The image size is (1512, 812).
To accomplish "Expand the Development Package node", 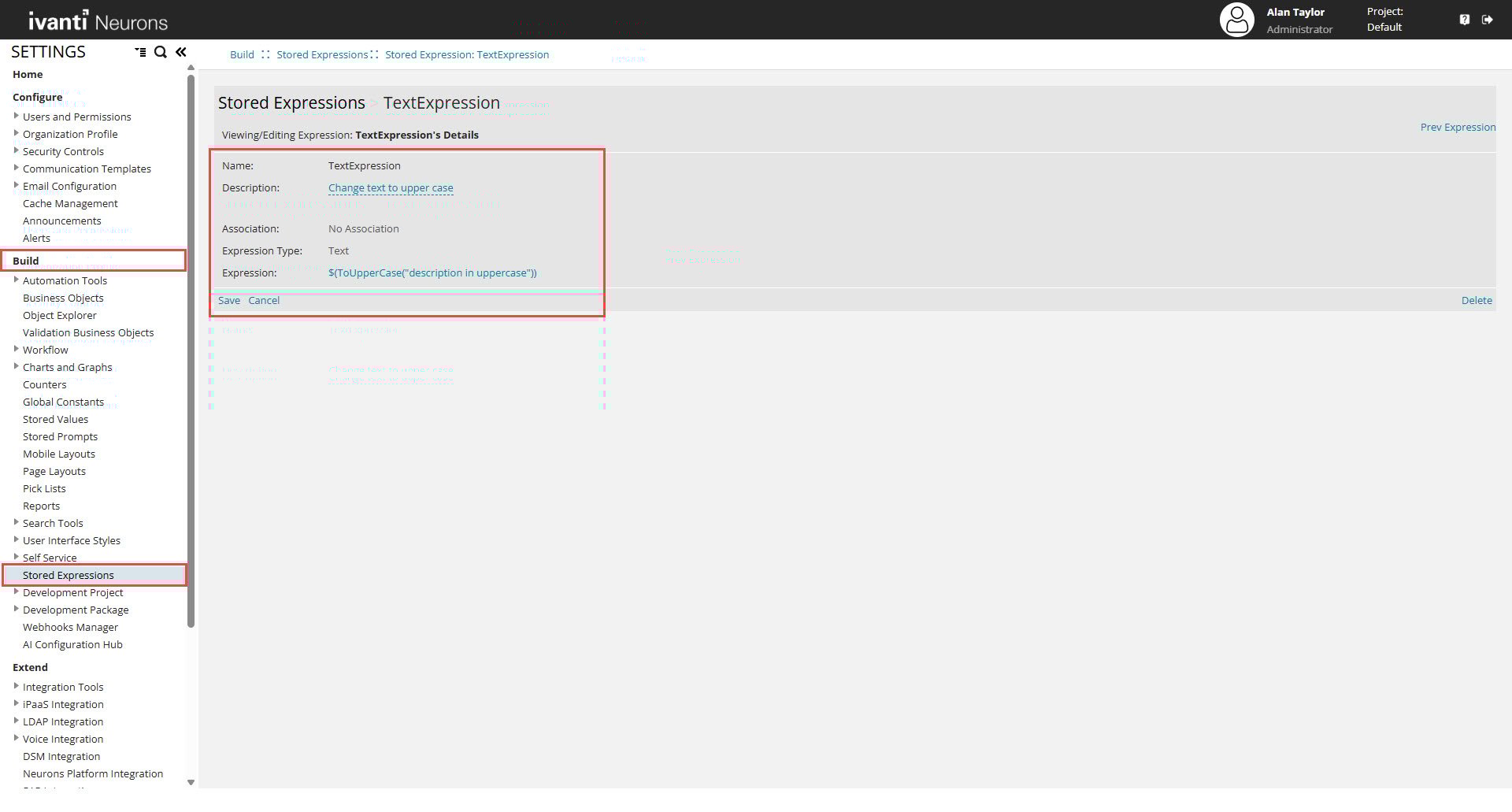I will pyautogui.click(x=17, y=609).
